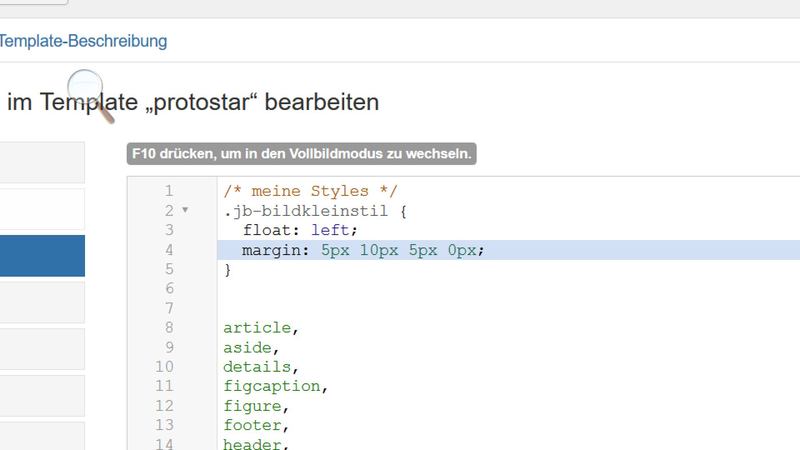
Task: Click the 'details,' selector line
Action: pyautogui.click(x=261, y=367)
